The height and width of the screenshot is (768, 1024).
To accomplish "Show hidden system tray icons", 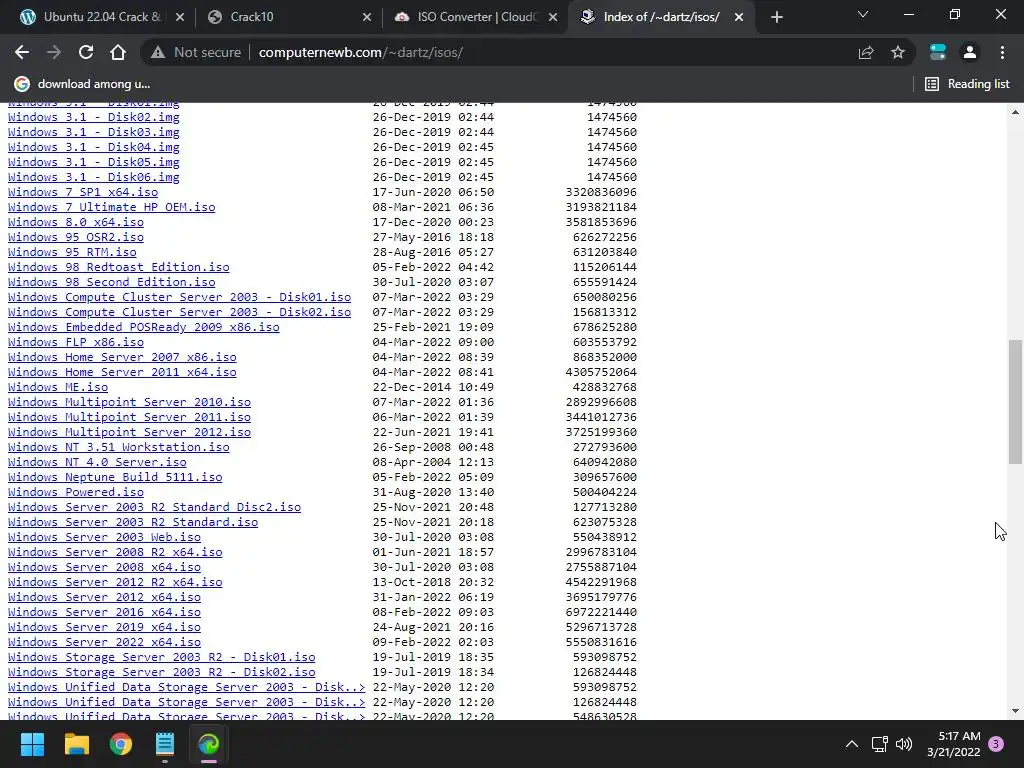I will tap(852, 744).
